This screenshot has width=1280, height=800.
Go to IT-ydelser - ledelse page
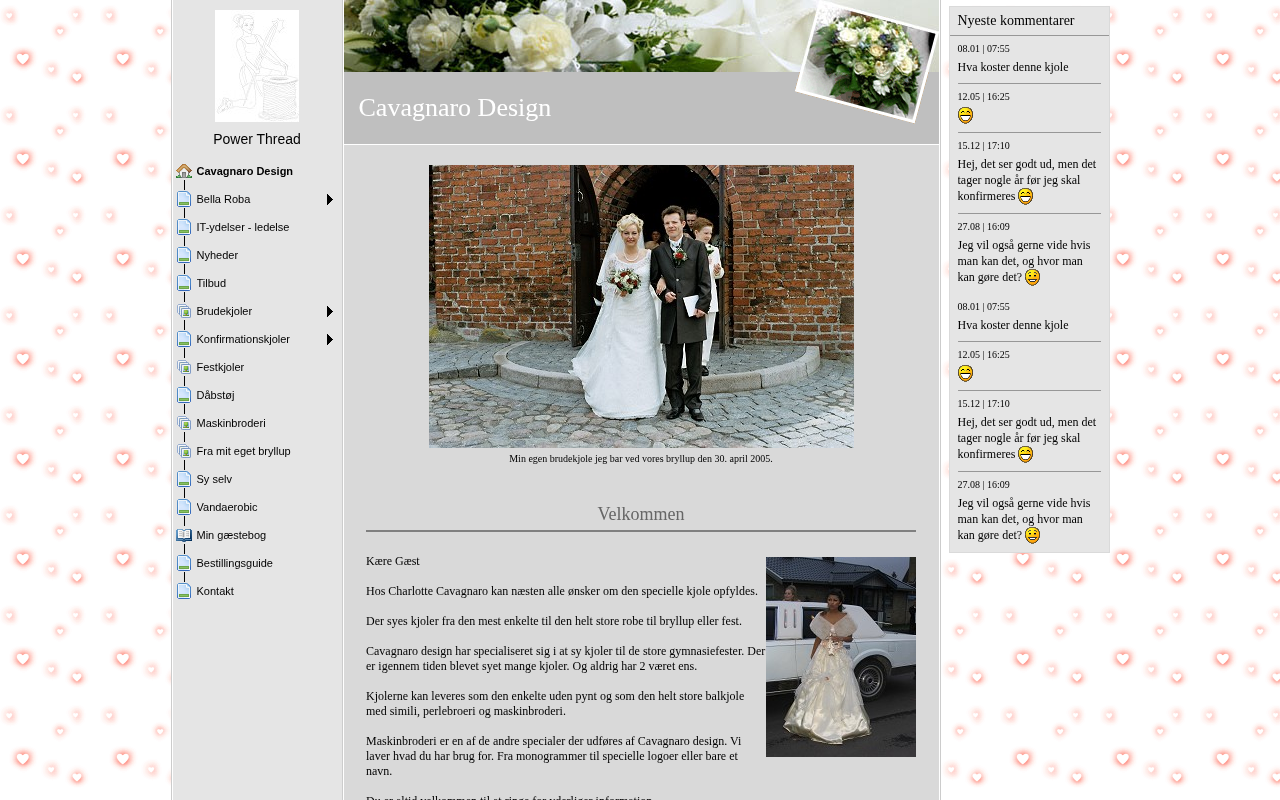242,227
